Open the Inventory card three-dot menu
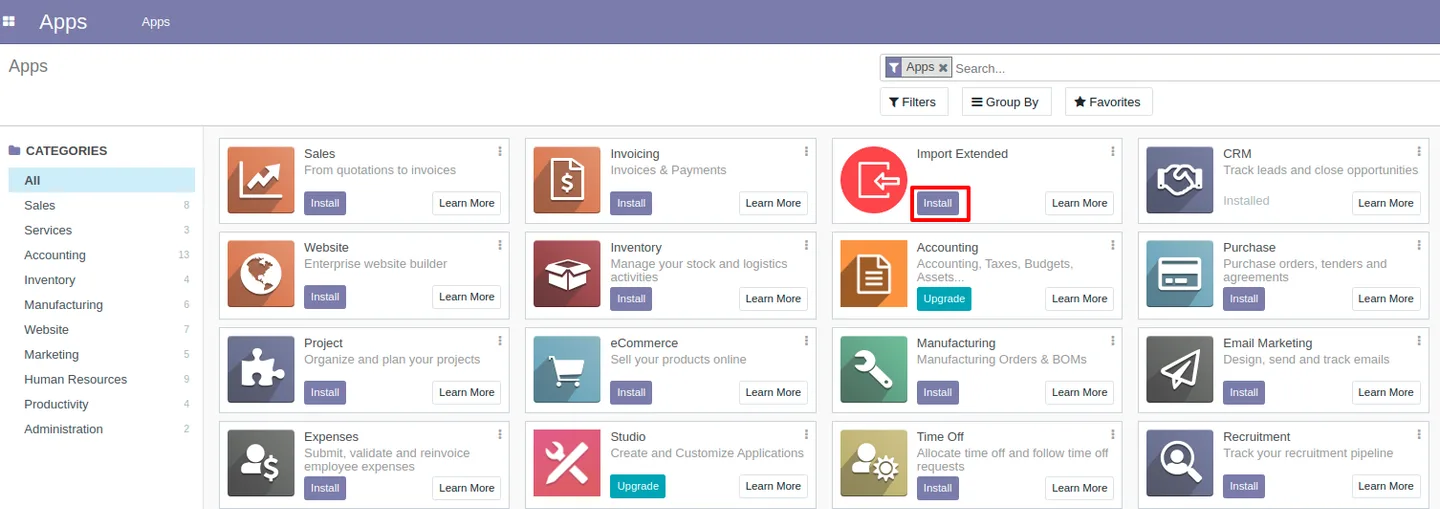Image resolution: width=1440 pixels, height=509 pixels. tap(806, 245)
